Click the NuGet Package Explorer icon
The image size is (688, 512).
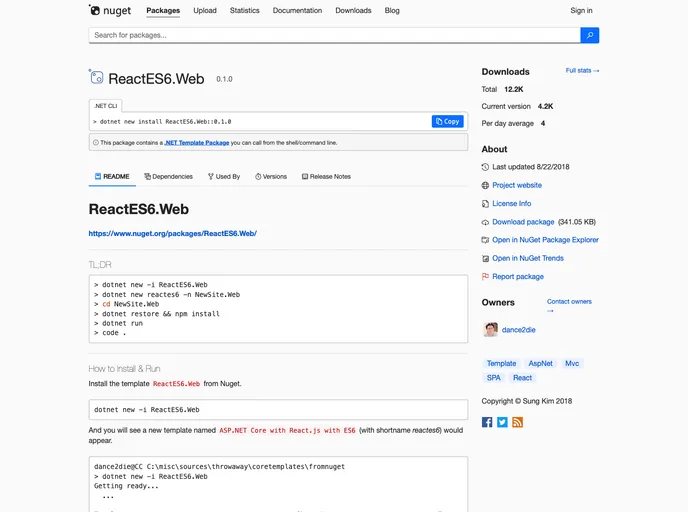tap(485, 240)
